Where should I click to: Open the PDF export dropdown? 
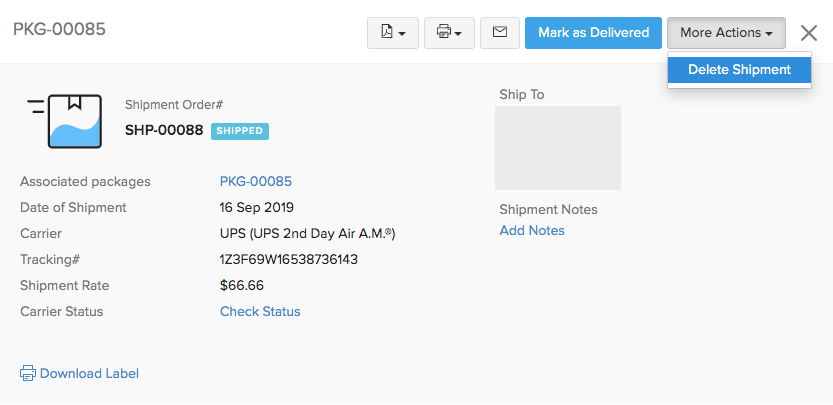(x=392, y=33)
